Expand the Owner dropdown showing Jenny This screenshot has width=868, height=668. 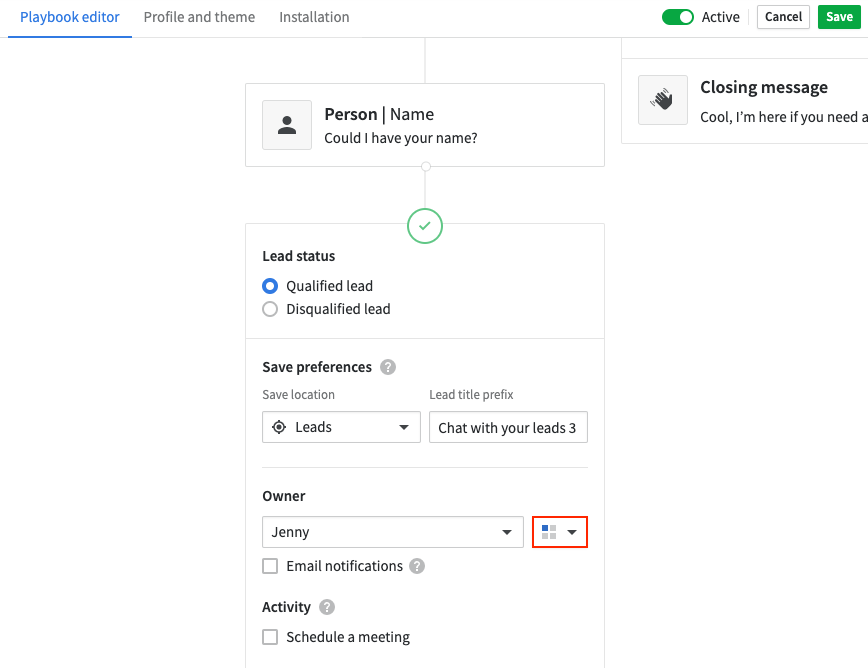click(392, 532)
